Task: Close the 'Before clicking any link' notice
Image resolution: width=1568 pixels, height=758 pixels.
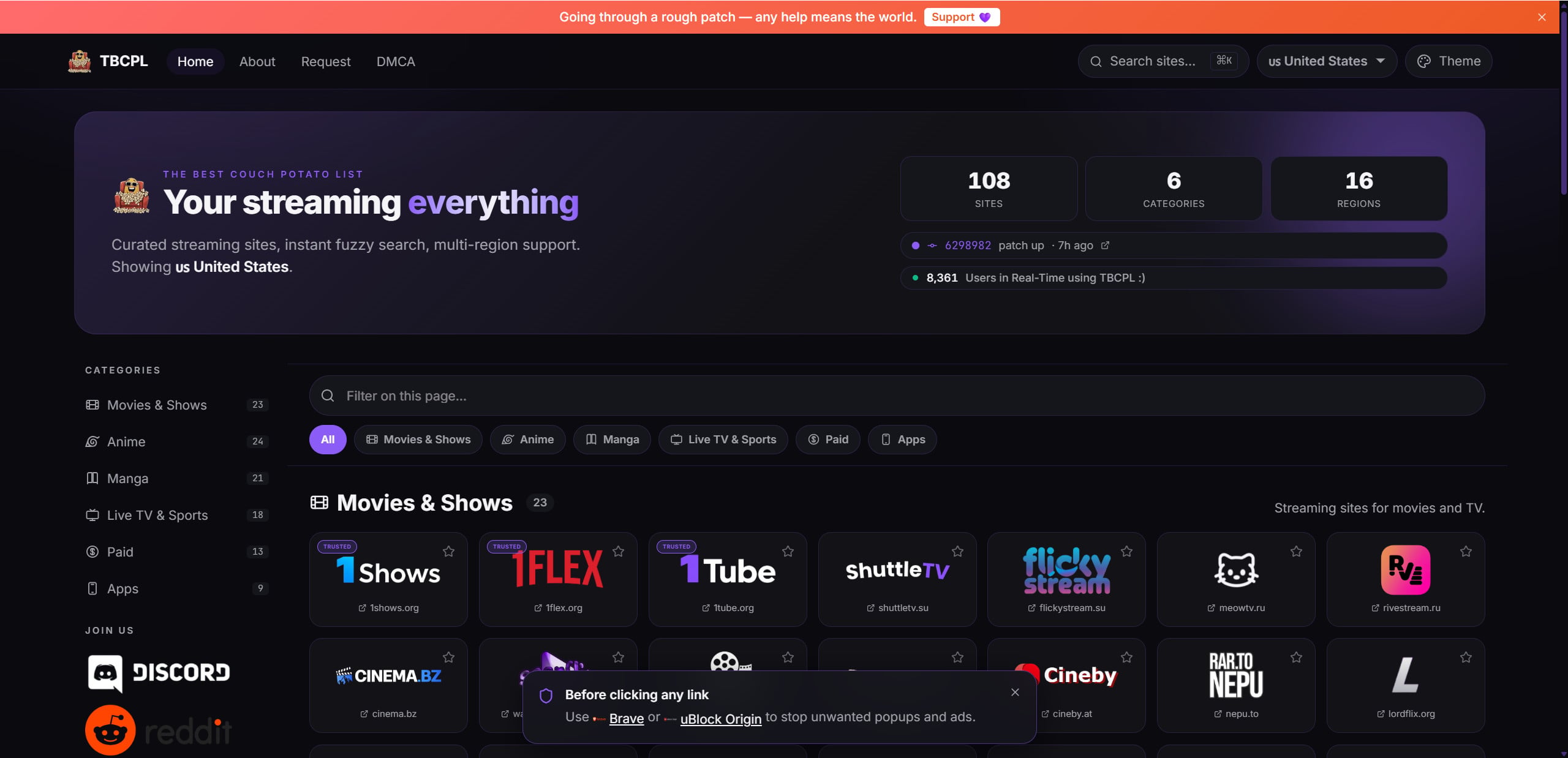Action: (1015, 692)
